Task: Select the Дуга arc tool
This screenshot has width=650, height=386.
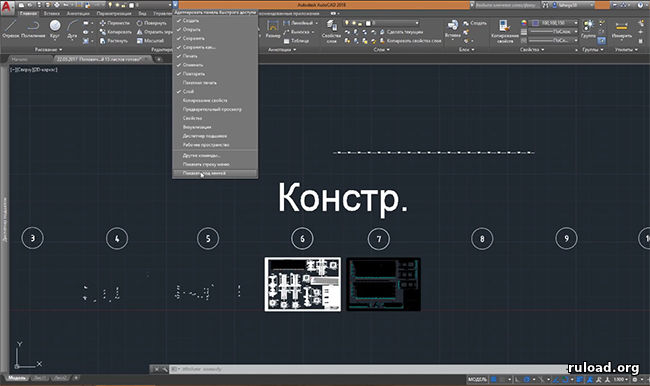Action: 72,29
